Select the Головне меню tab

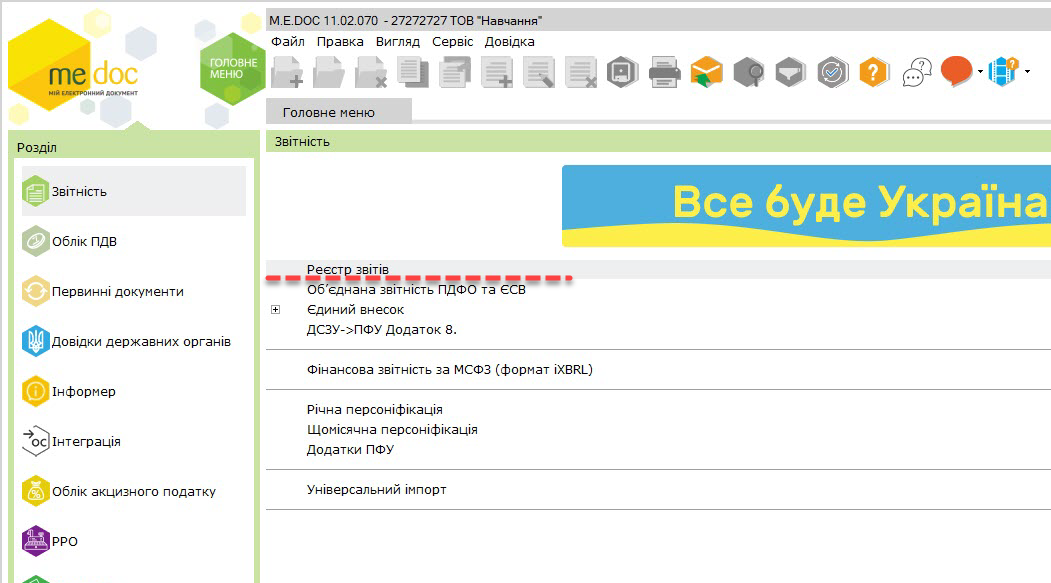click(x=328, y=113)
